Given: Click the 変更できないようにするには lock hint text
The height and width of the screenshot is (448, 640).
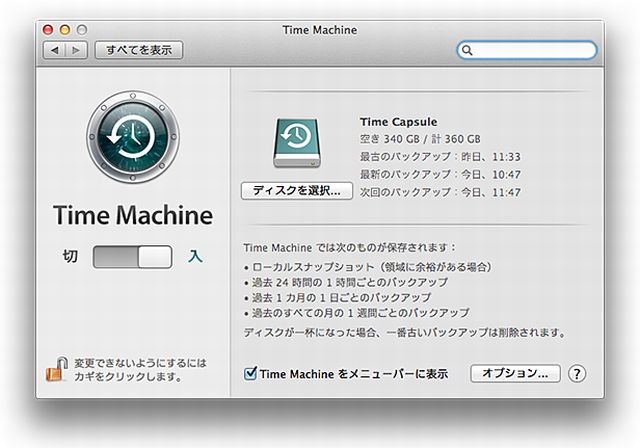Looking at the screenshot, I should point(140,369).
